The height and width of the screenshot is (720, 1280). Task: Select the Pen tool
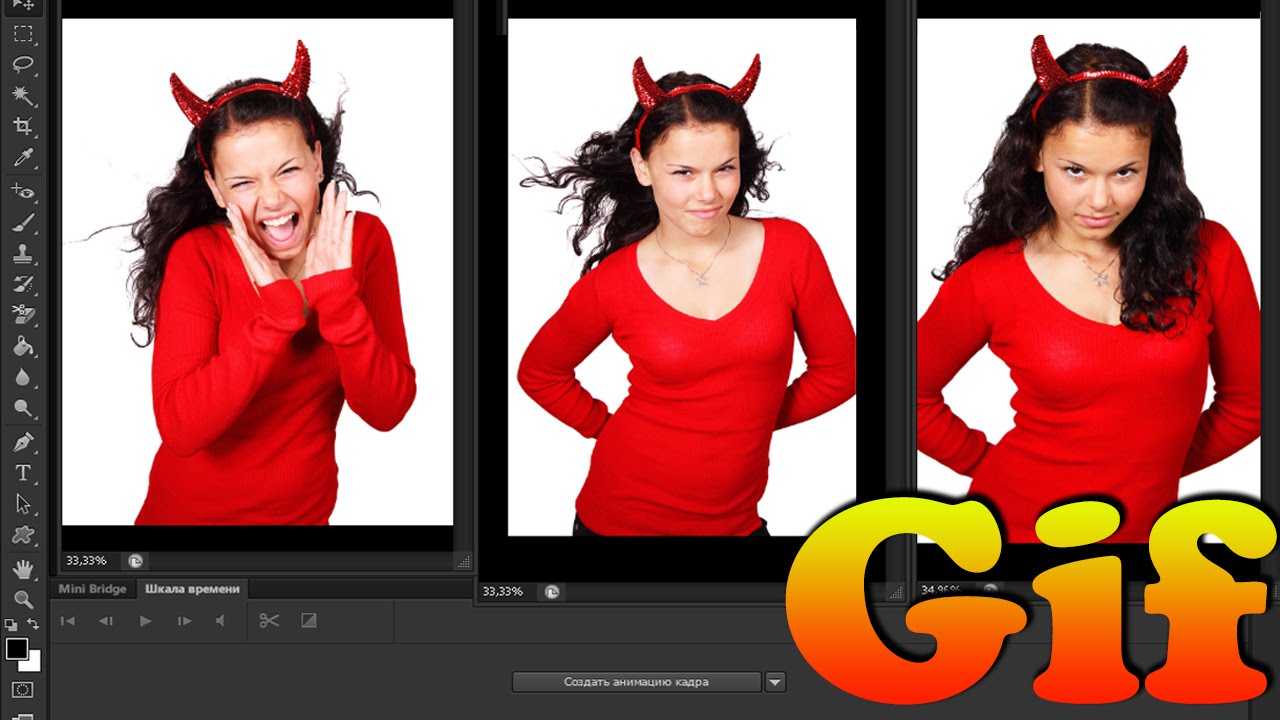click(23, 441)
